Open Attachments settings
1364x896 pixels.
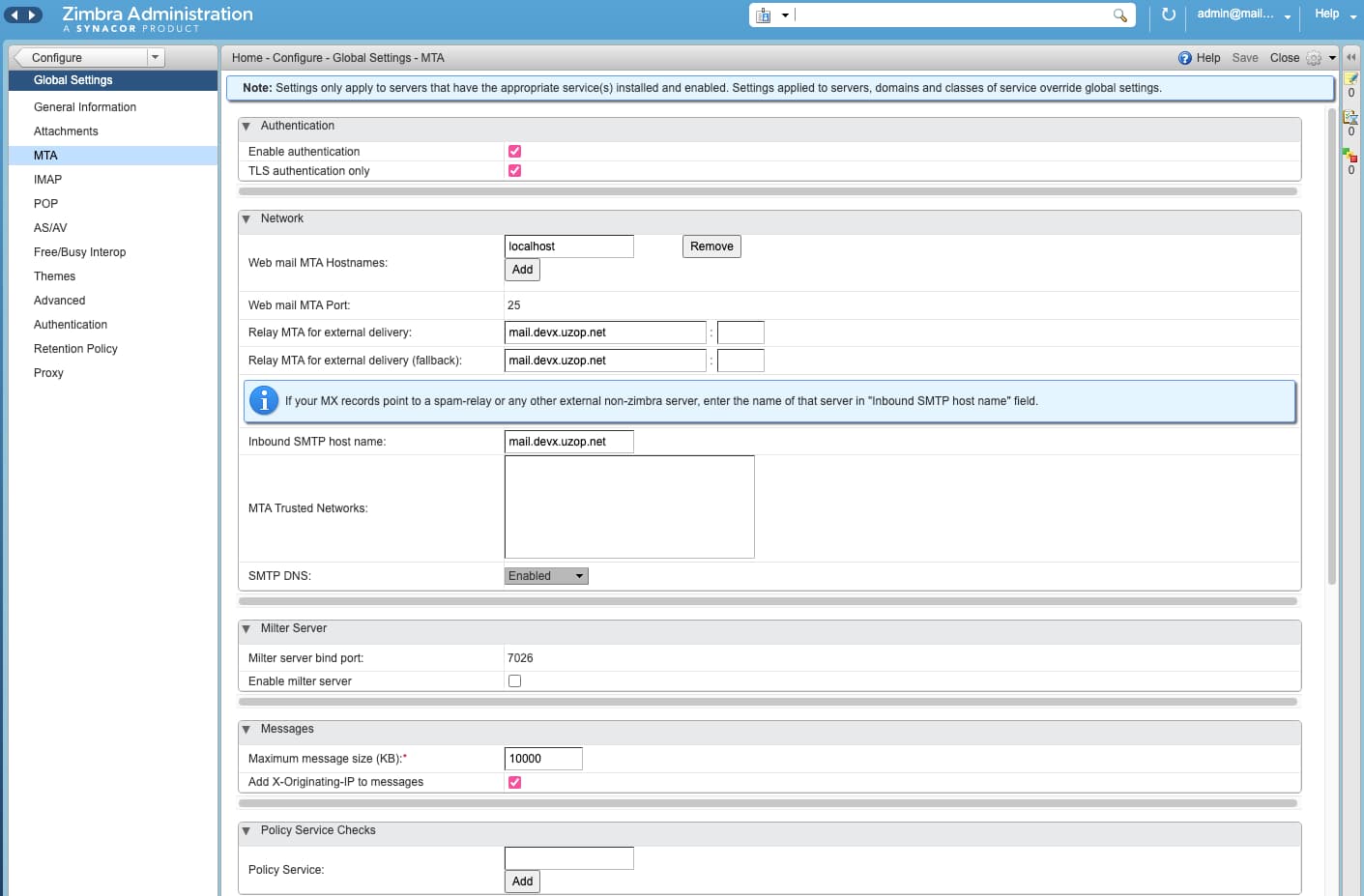[x=112, y=131]
